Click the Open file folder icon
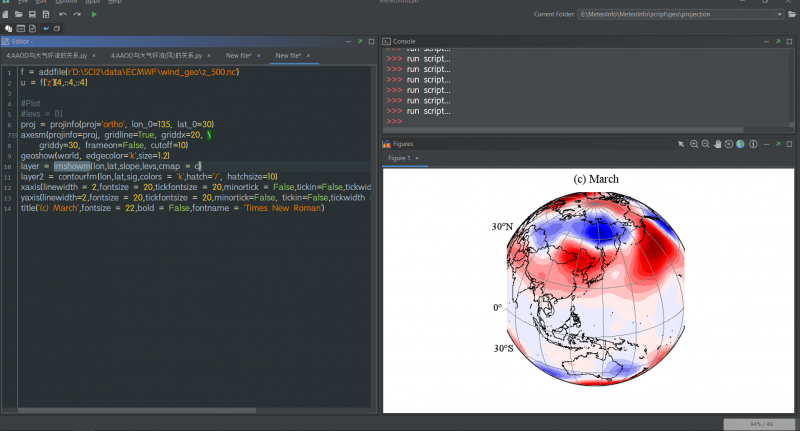 pos(20,15)
